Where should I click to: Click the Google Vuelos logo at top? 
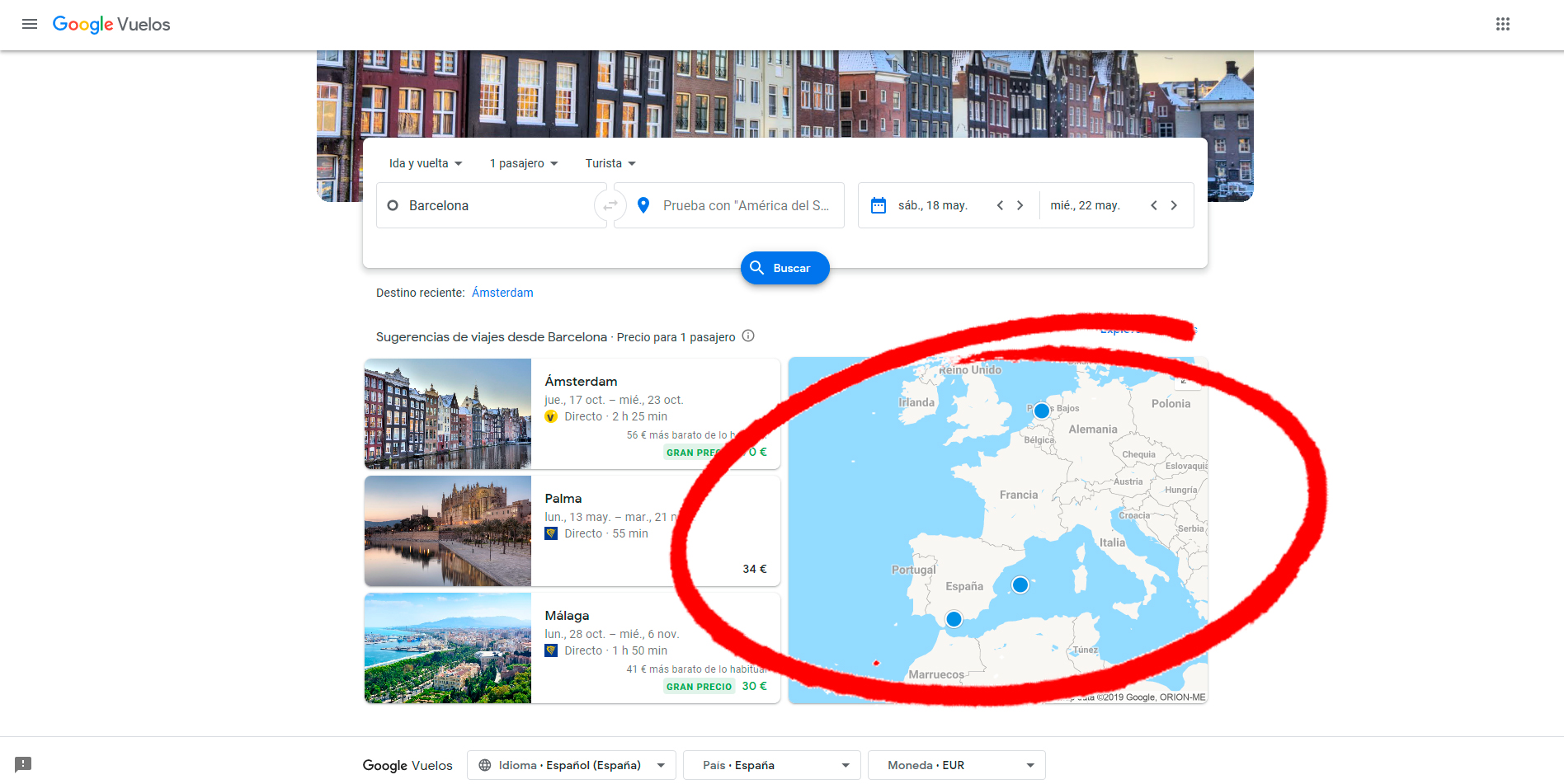click(x=111, y=25)
